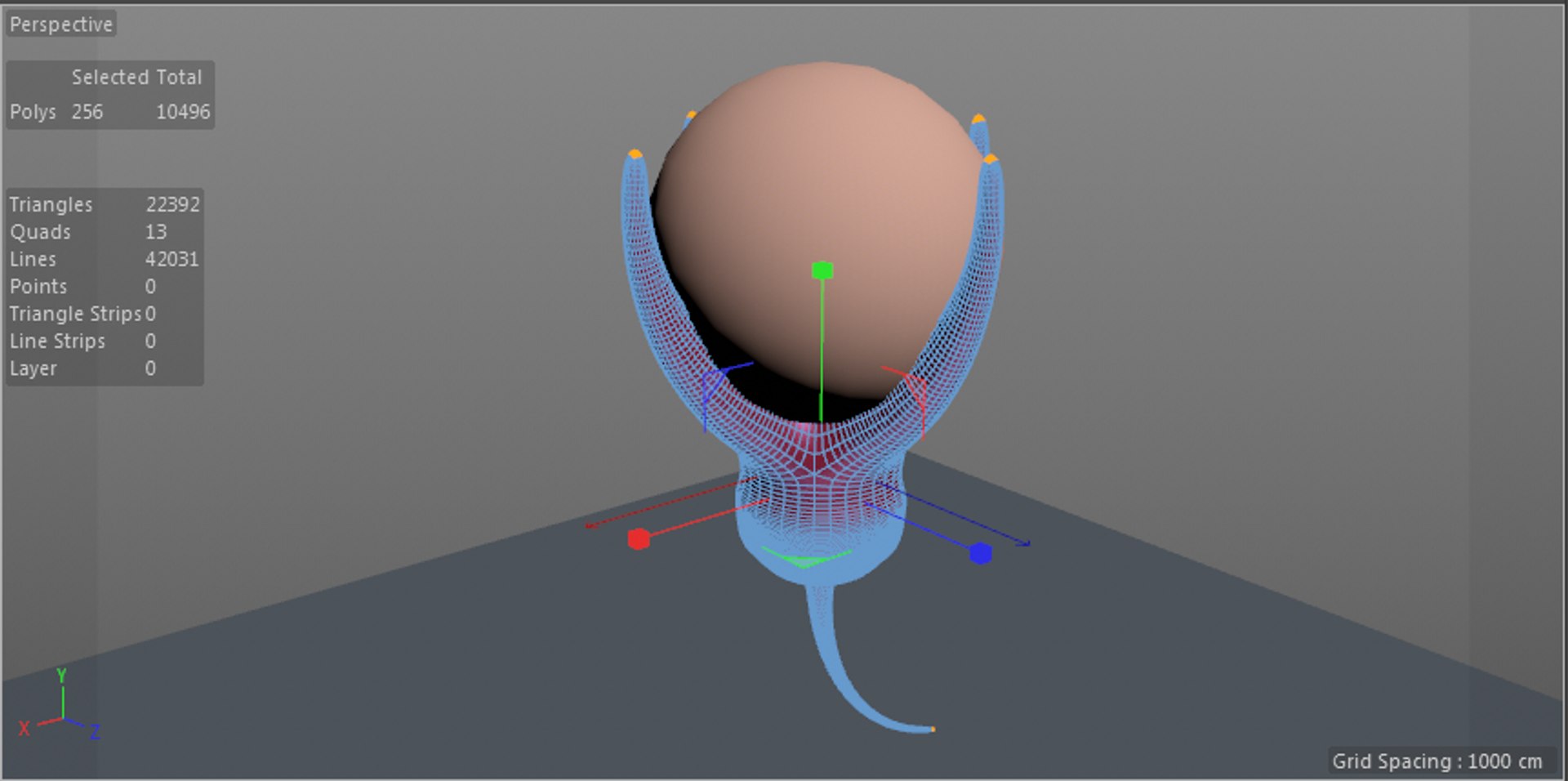Image resolution: width=1568 pixels, height=781 pixels.
Task: Click the green triangular plane handle
Action: (806, 558)
